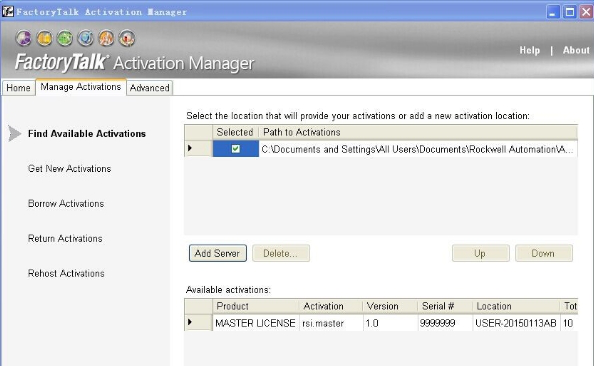Select the serial number cell "9999999"

tap(446, 323)
